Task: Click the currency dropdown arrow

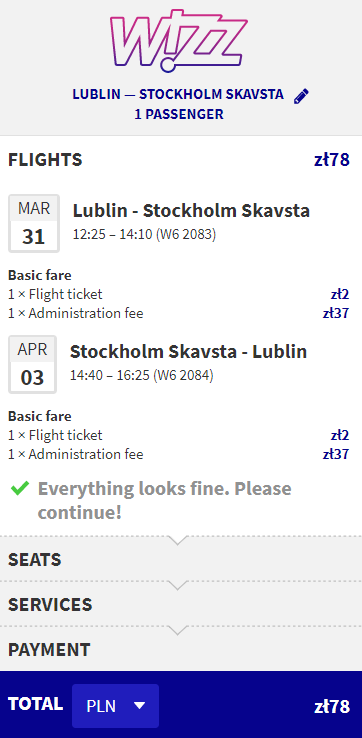Action: pyautogui.click(x=139, y=706)
